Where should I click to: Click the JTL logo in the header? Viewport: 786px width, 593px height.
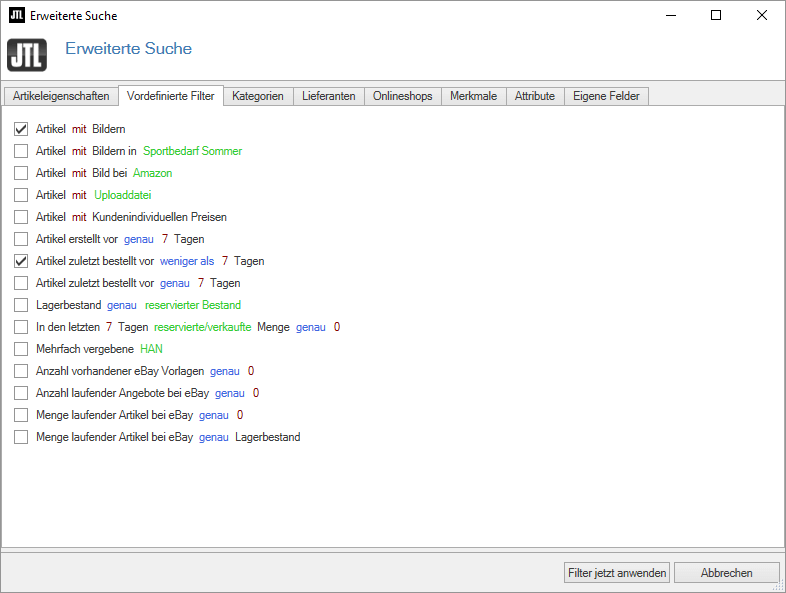point(26,54)
